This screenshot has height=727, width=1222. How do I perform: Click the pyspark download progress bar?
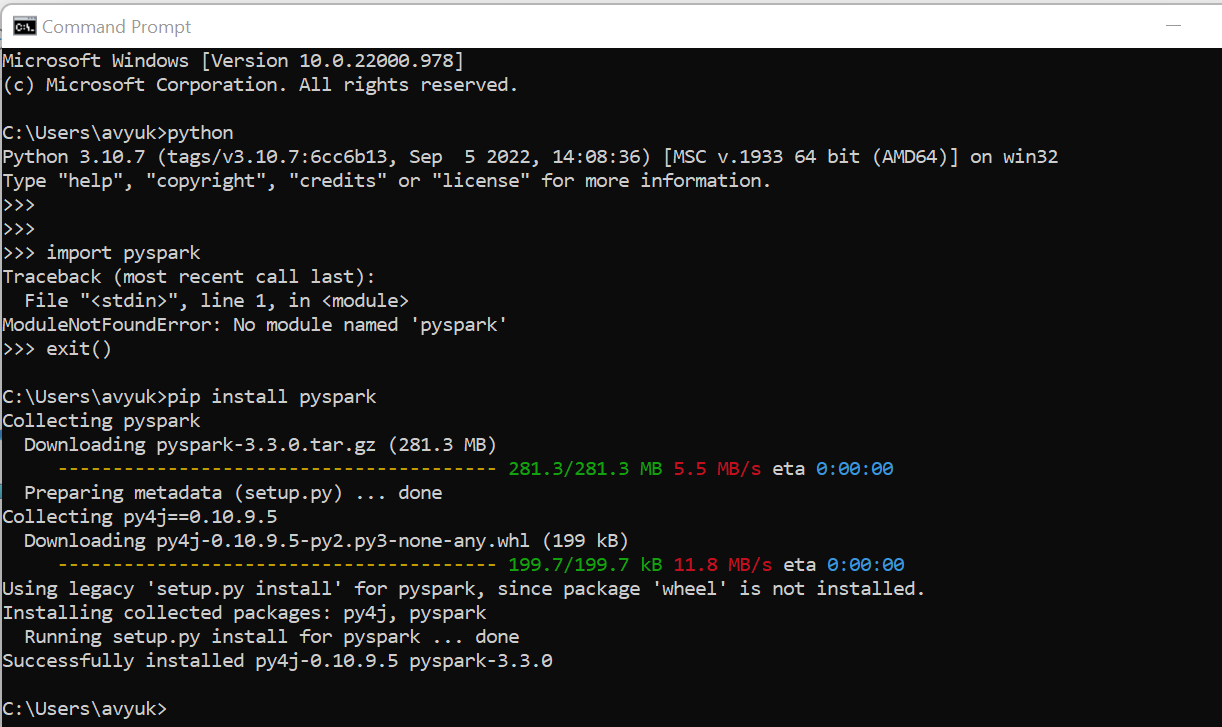coord(277,469)
